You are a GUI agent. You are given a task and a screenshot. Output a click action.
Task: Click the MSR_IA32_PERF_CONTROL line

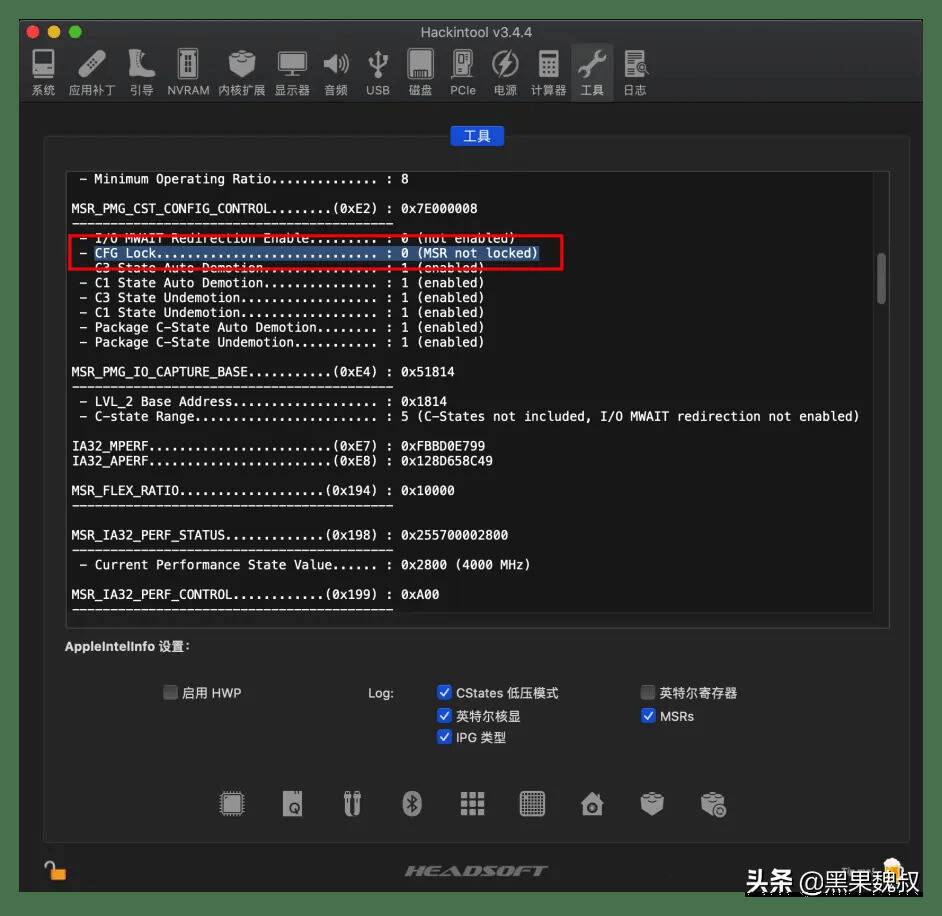click(x=255, y=595)
